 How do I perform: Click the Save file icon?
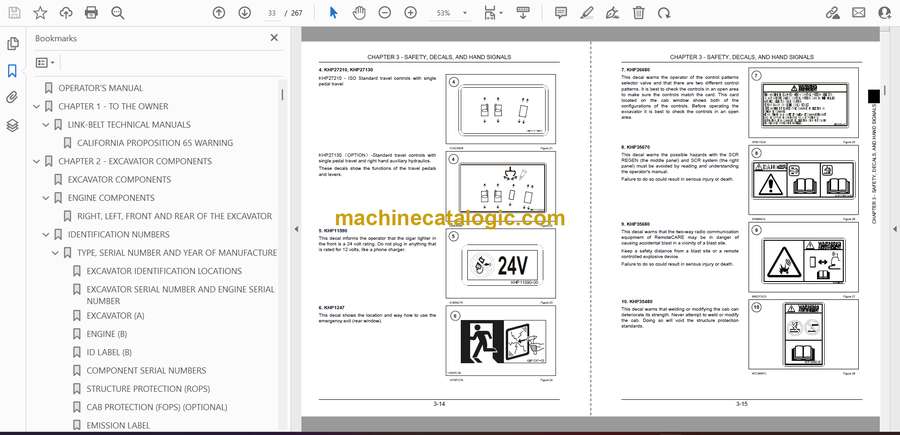click(14, 13)
